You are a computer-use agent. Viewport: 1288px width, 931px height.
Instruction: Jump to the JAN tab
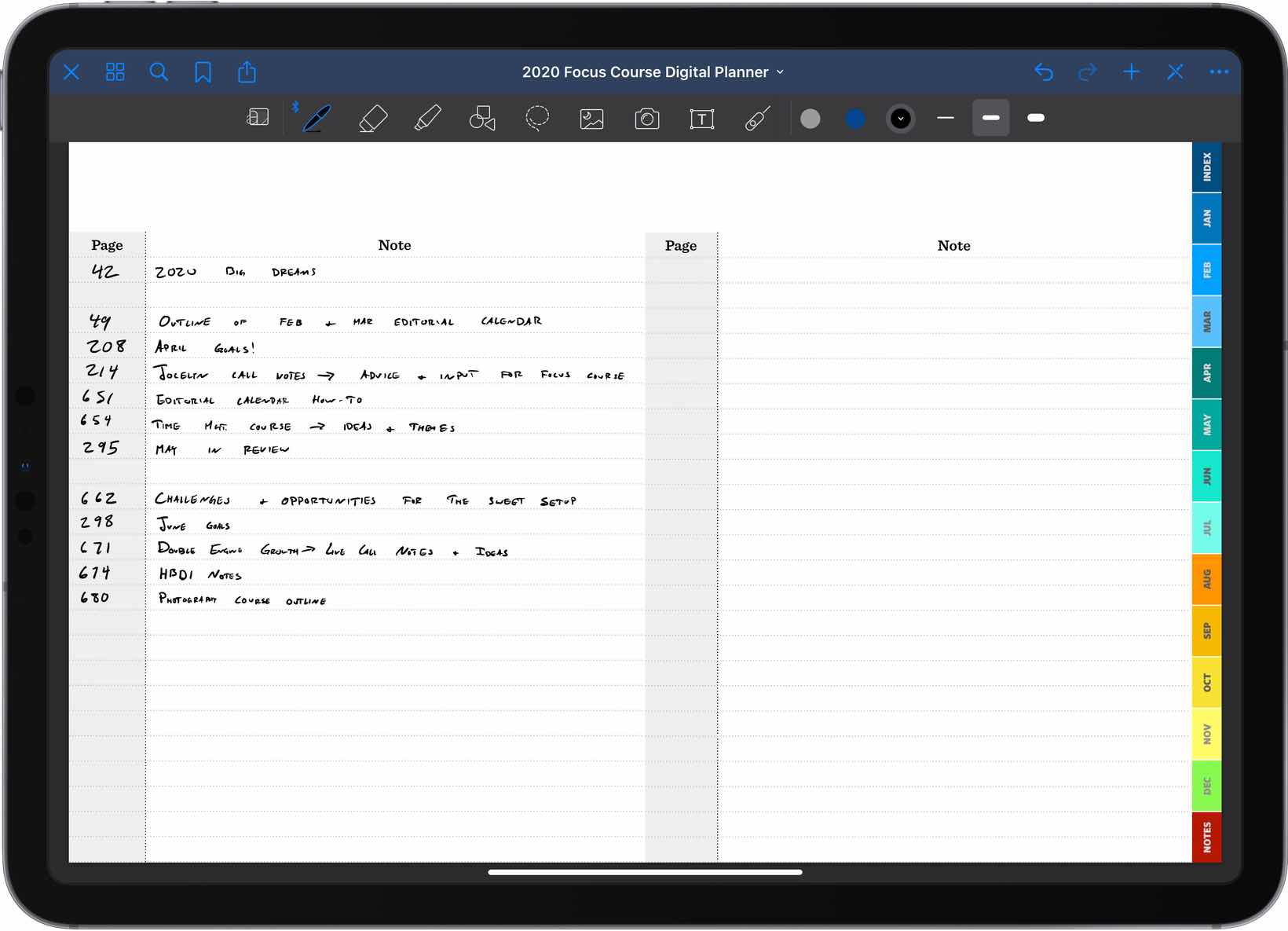click(1207, 218)
